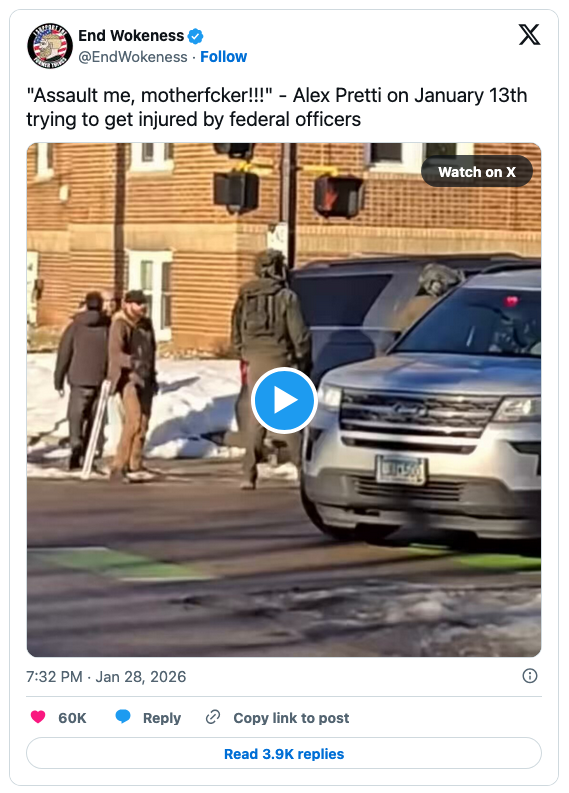Click the chain link icon
The image size is (569, 793).
213,717
